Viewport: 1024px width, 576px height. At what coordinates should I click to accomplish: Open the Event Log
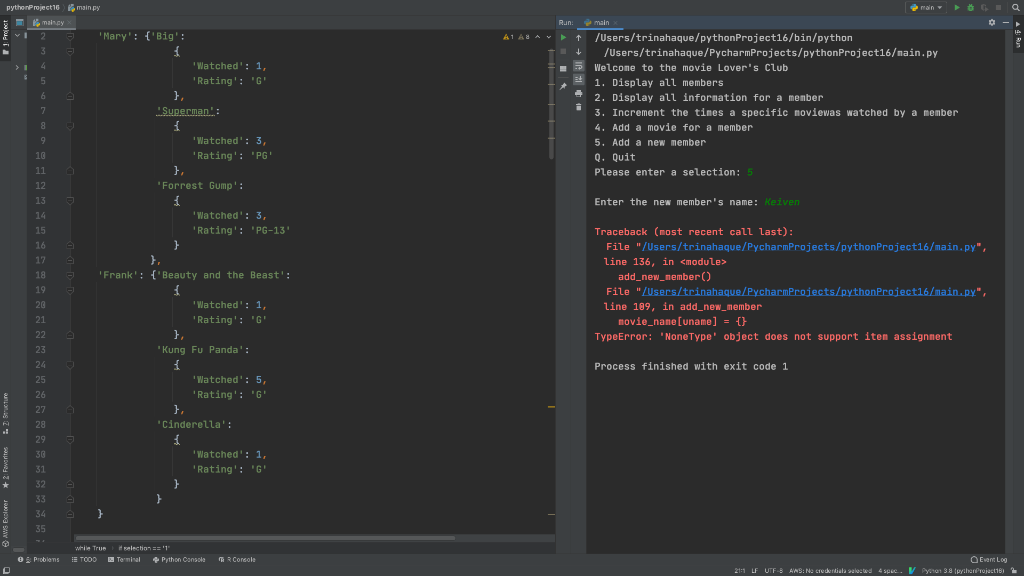pyautogui.click(x=989, y=560)
